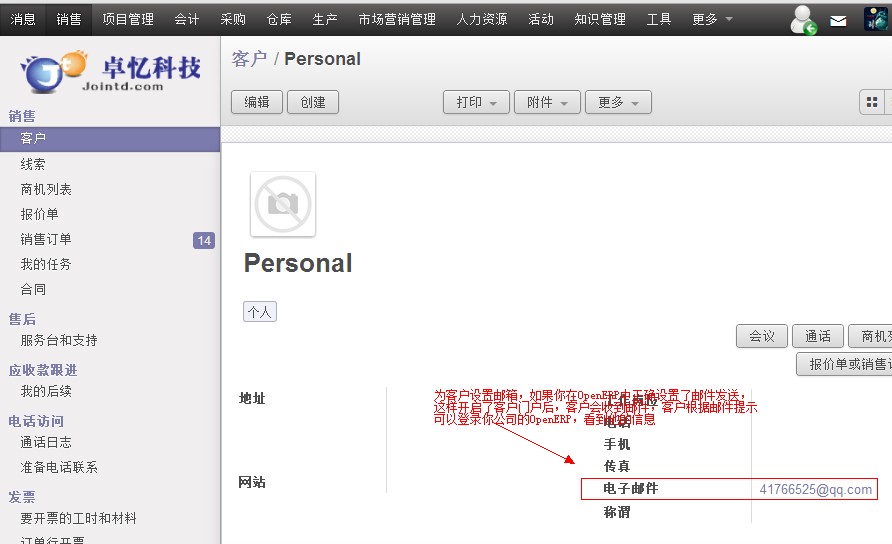Click the 41766525@qq.com email link
This screenshot has width=892, height=544.
pyautogui.click(x=815, y=489)
